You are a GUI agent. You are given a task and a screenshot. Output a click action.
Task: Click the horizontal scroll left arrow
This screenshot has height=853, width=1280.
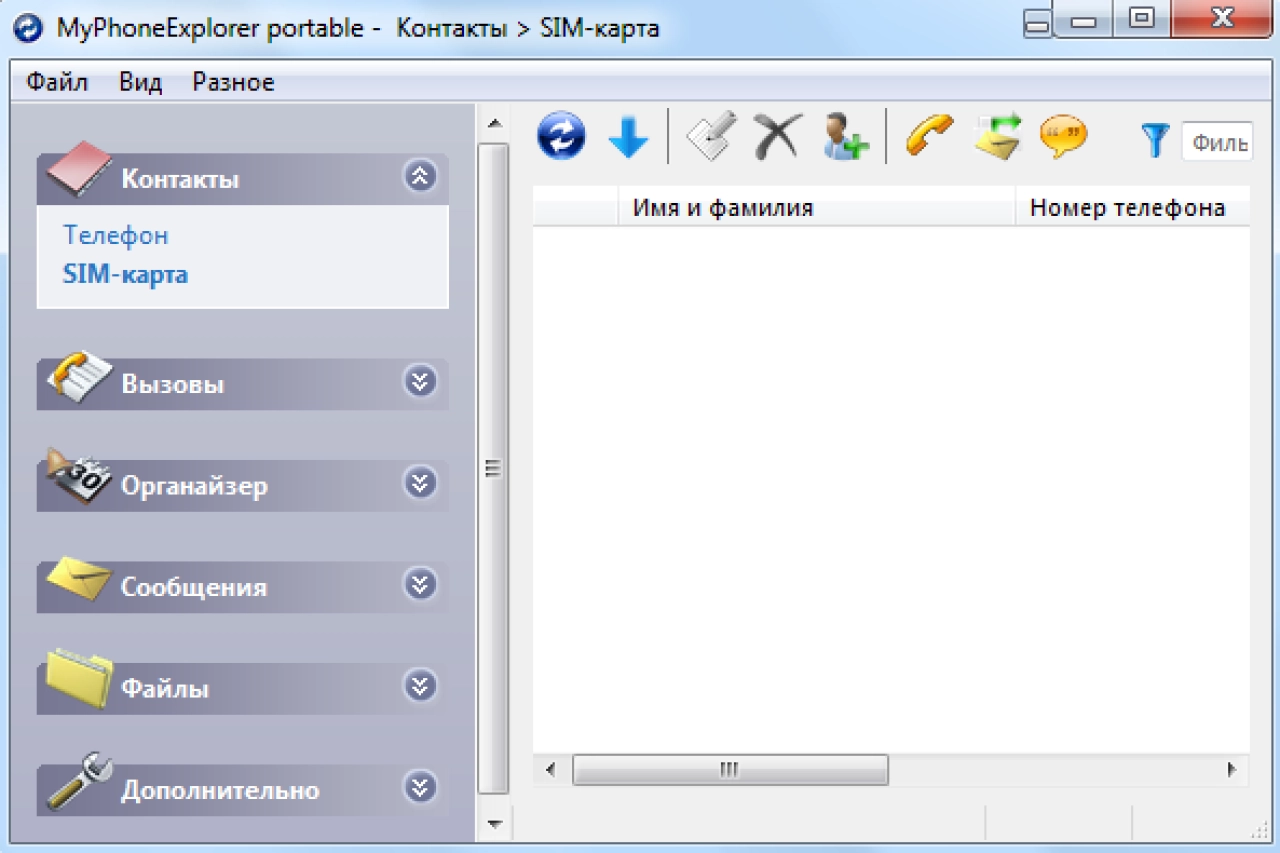click(x=550, y=769)
